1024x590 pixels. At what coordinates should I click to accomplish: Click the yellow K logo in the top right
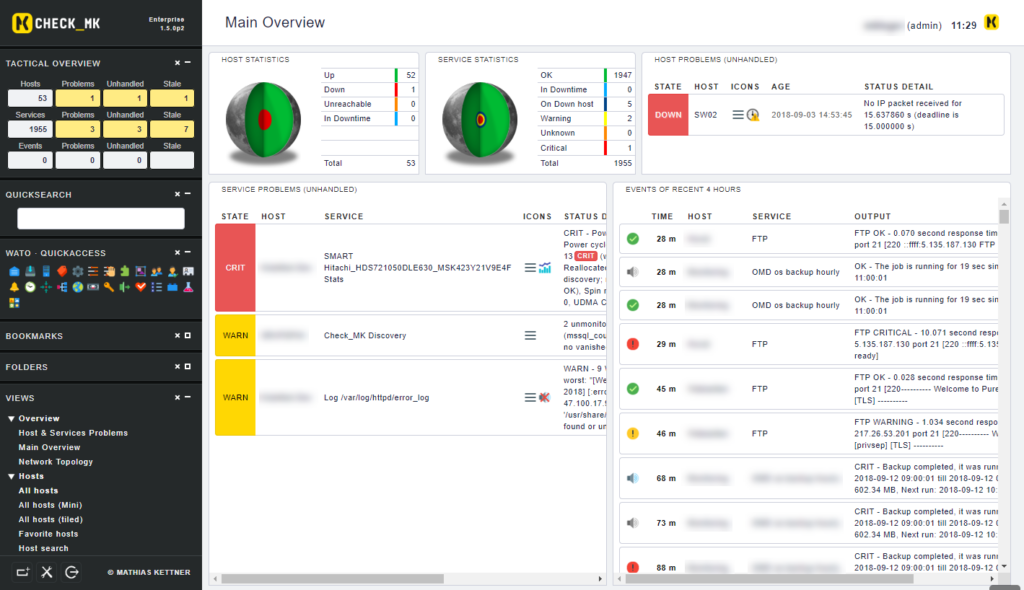pyautogui.click(x=991, y=22)
